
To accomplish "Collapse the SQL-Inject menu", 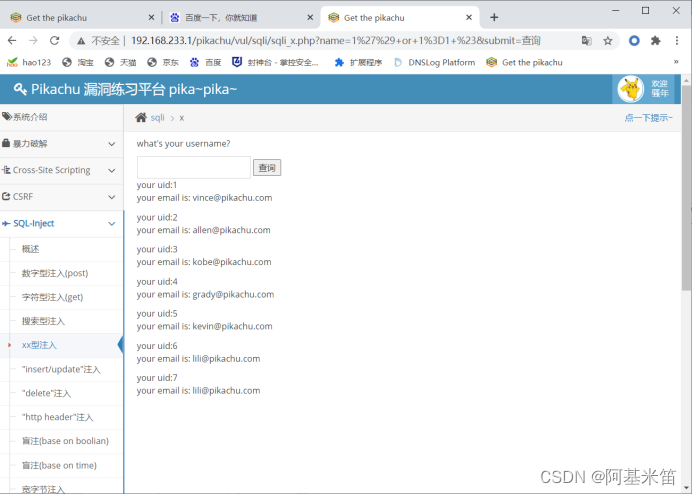I will (61, 224).
